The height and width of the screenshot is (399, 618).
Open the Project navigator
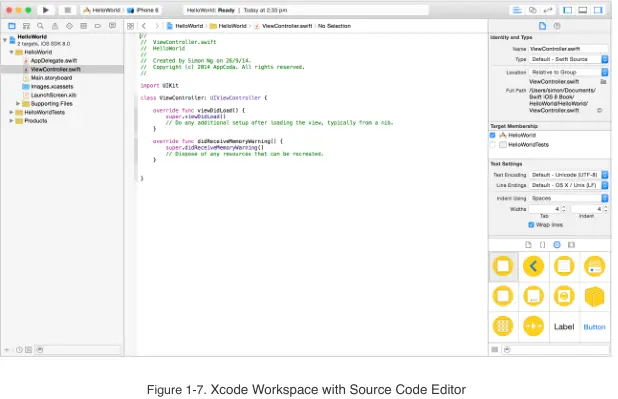12,26
